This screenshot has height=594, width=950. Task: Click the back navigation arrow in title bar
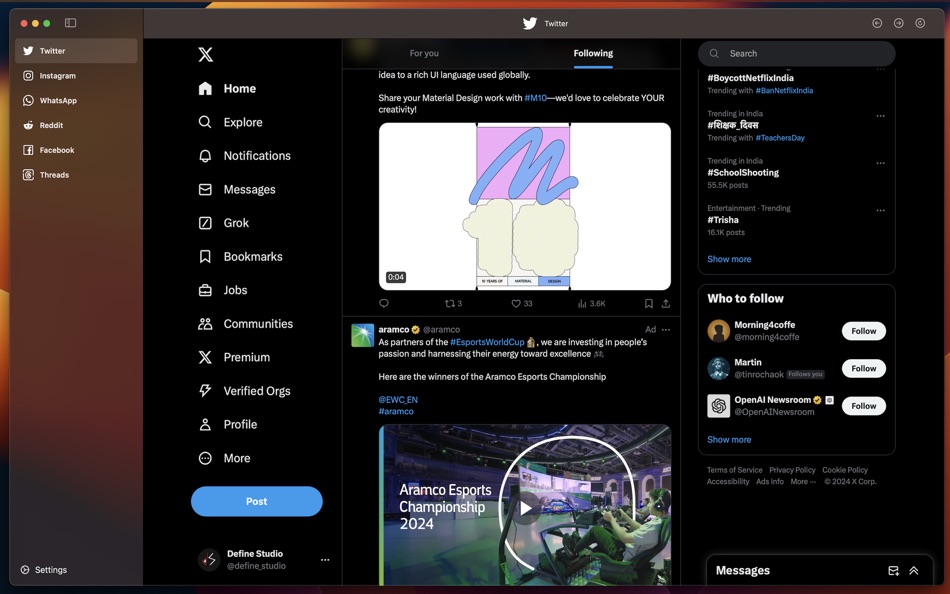click(877, 23)
